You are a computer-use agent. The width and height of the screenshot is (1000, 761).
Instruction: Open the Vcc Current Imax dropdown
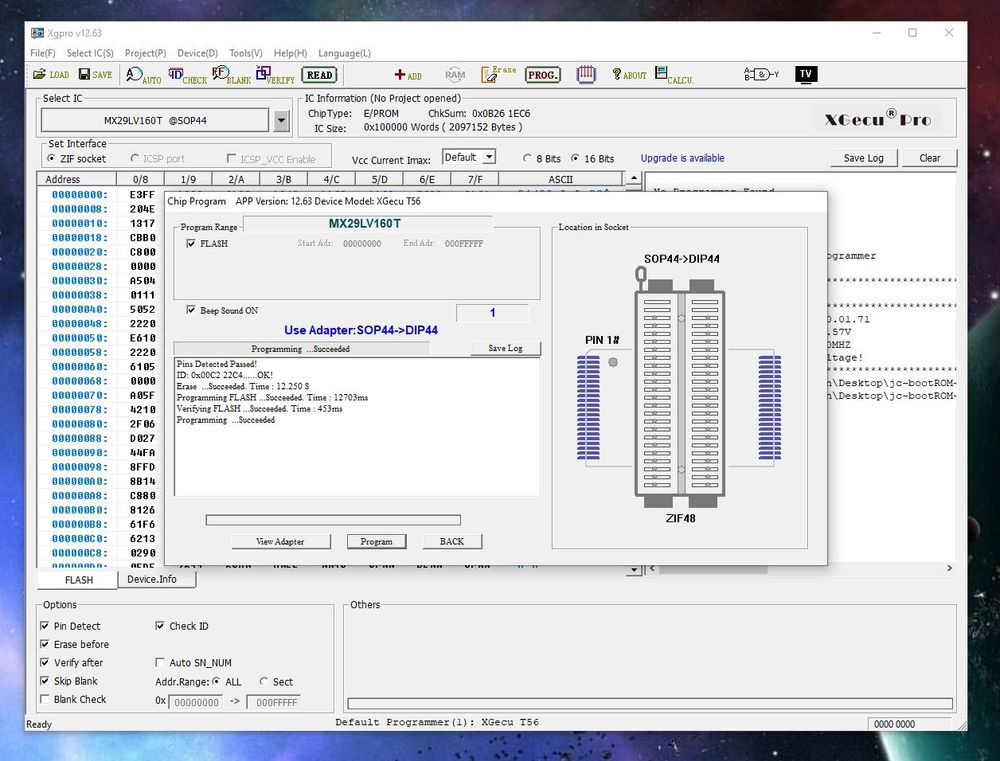tap(489, 158)
